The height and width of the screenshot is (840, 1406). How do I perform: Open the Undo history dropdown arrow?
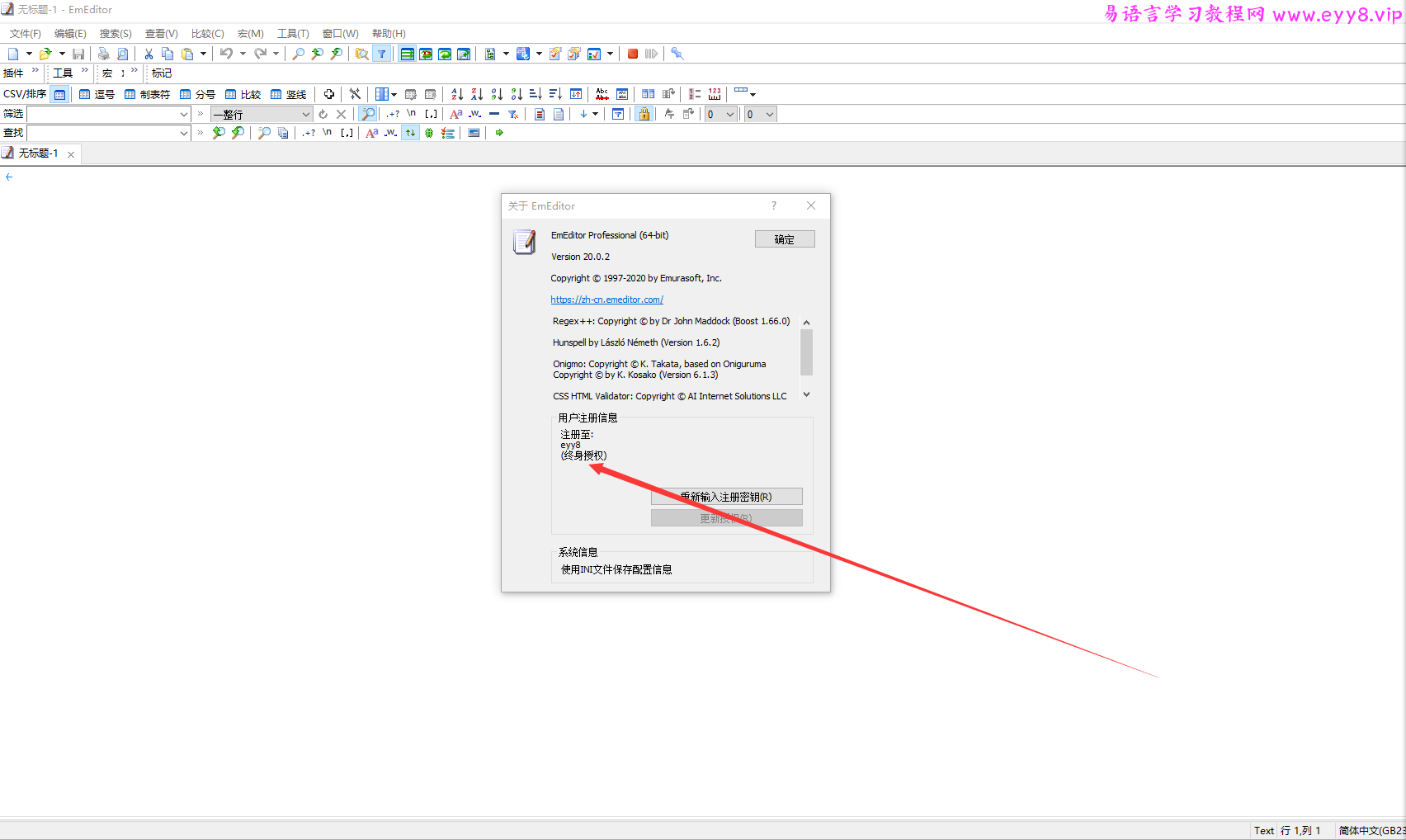(243, 54)
